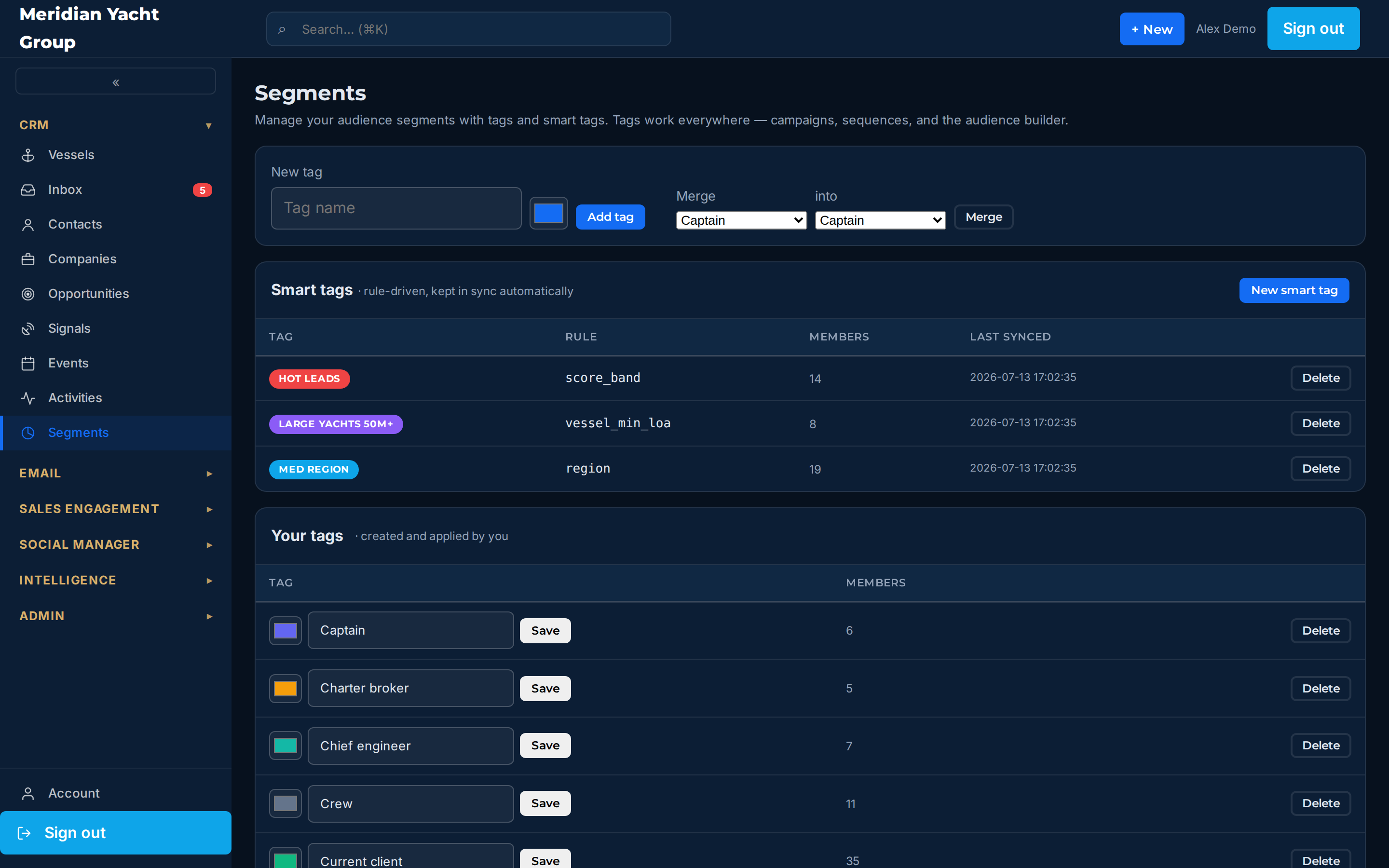Open Contacts in the sidebar

[116, 224]
